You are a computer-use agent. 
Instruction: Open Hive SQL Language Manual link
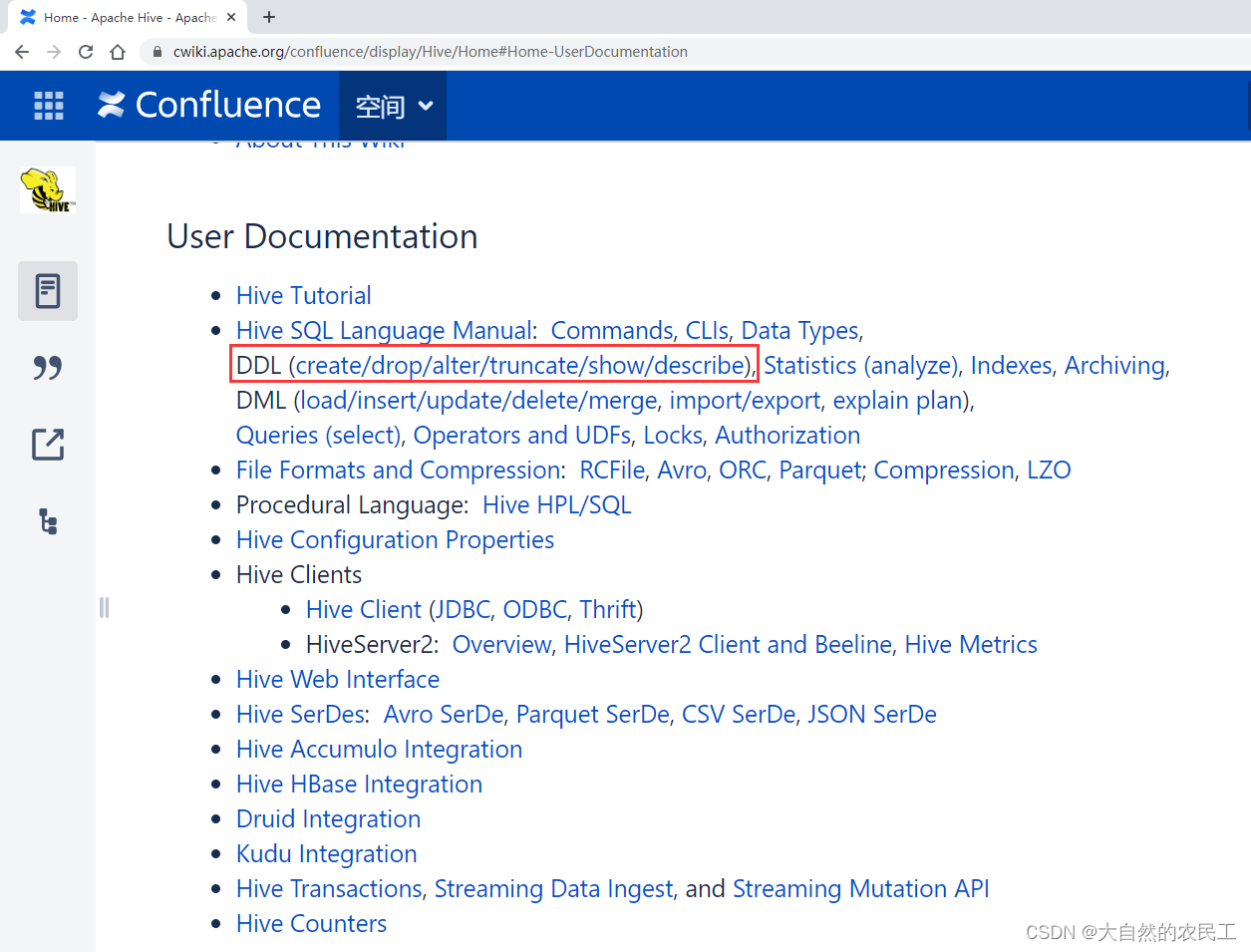coord(385,331)
